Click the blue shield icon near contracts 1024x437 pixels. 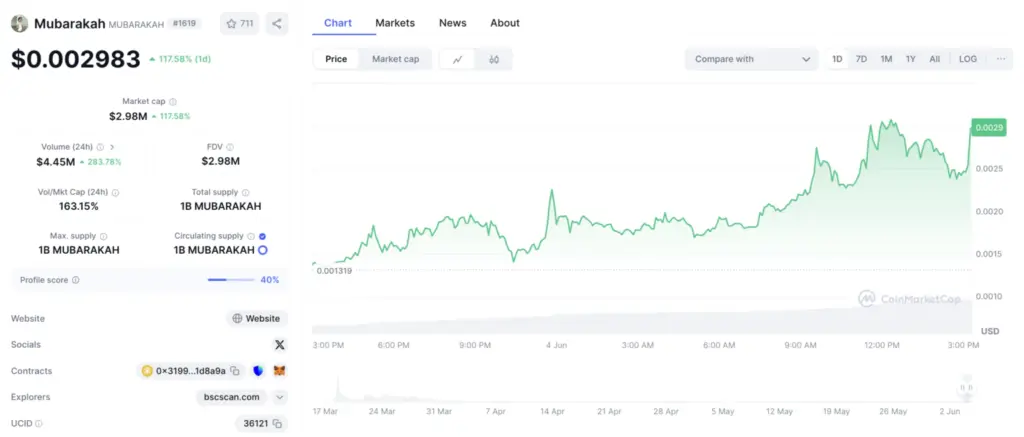click(258, 371)
